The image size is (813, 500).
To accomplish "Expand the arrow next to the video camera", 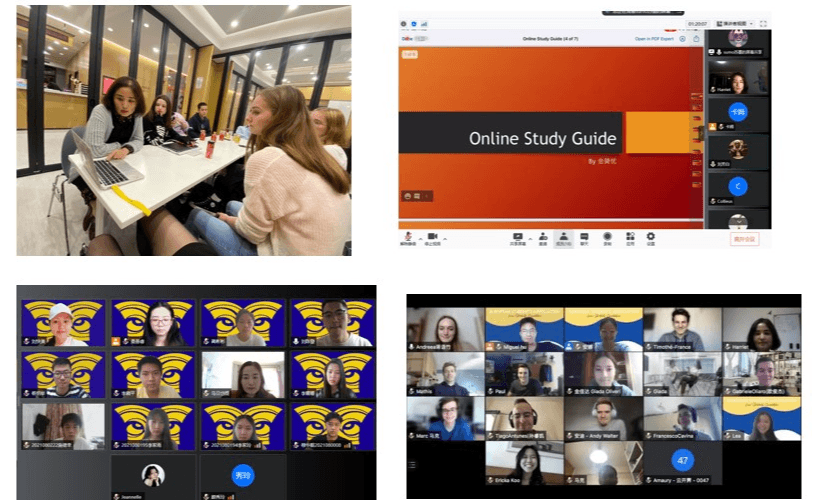I will click(444, 234).
